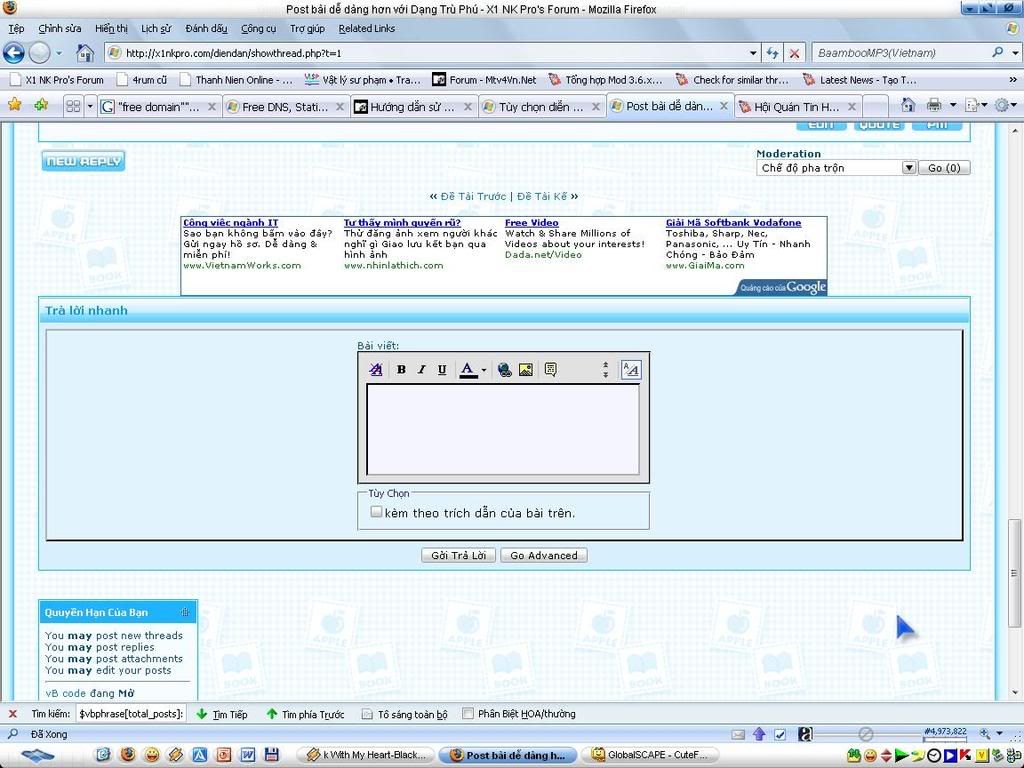
Task: Pick text color with the A color swatch
Action: click(468, 370)
